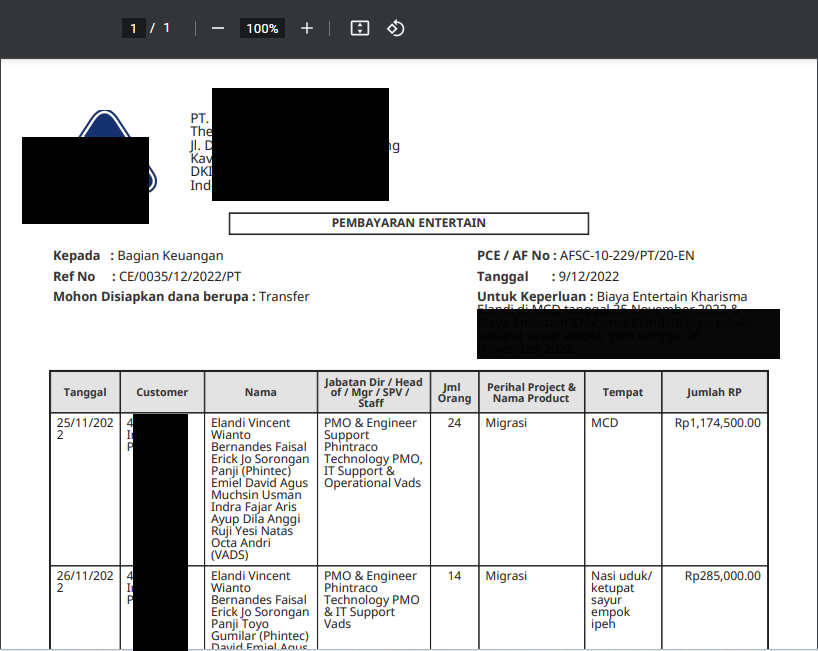Viewport: 818px width, 651px height.
Task: Activate the fit-to-page icon
Action: coord(359,28)
